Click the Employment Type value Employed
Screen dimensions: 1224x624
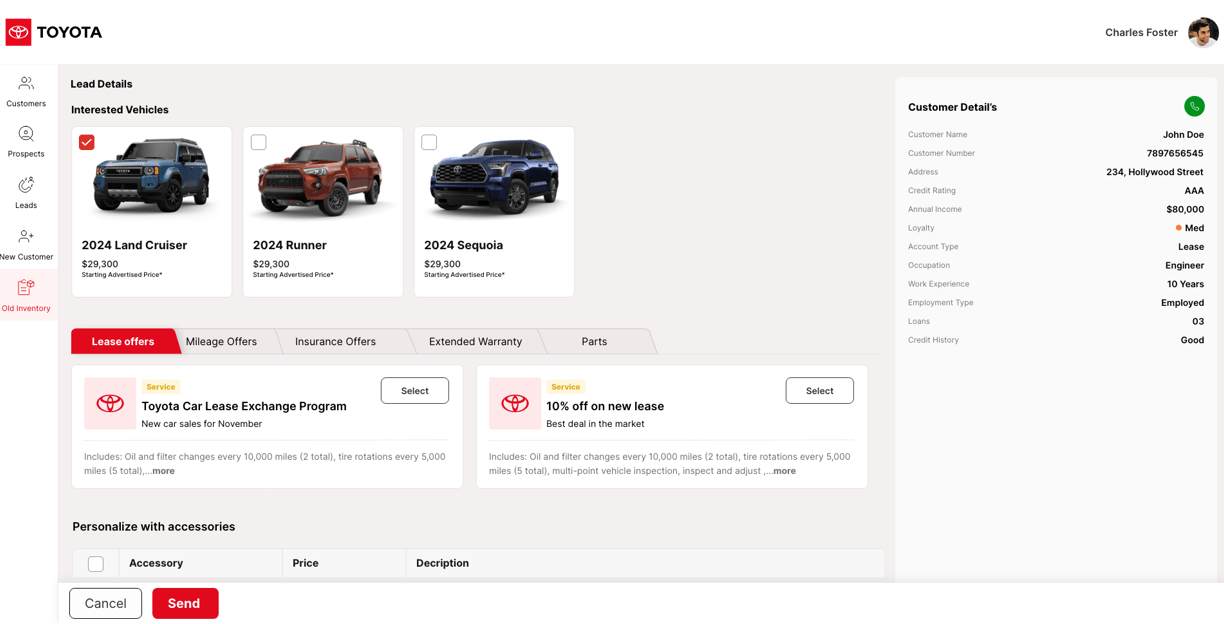pos(1182,302)
